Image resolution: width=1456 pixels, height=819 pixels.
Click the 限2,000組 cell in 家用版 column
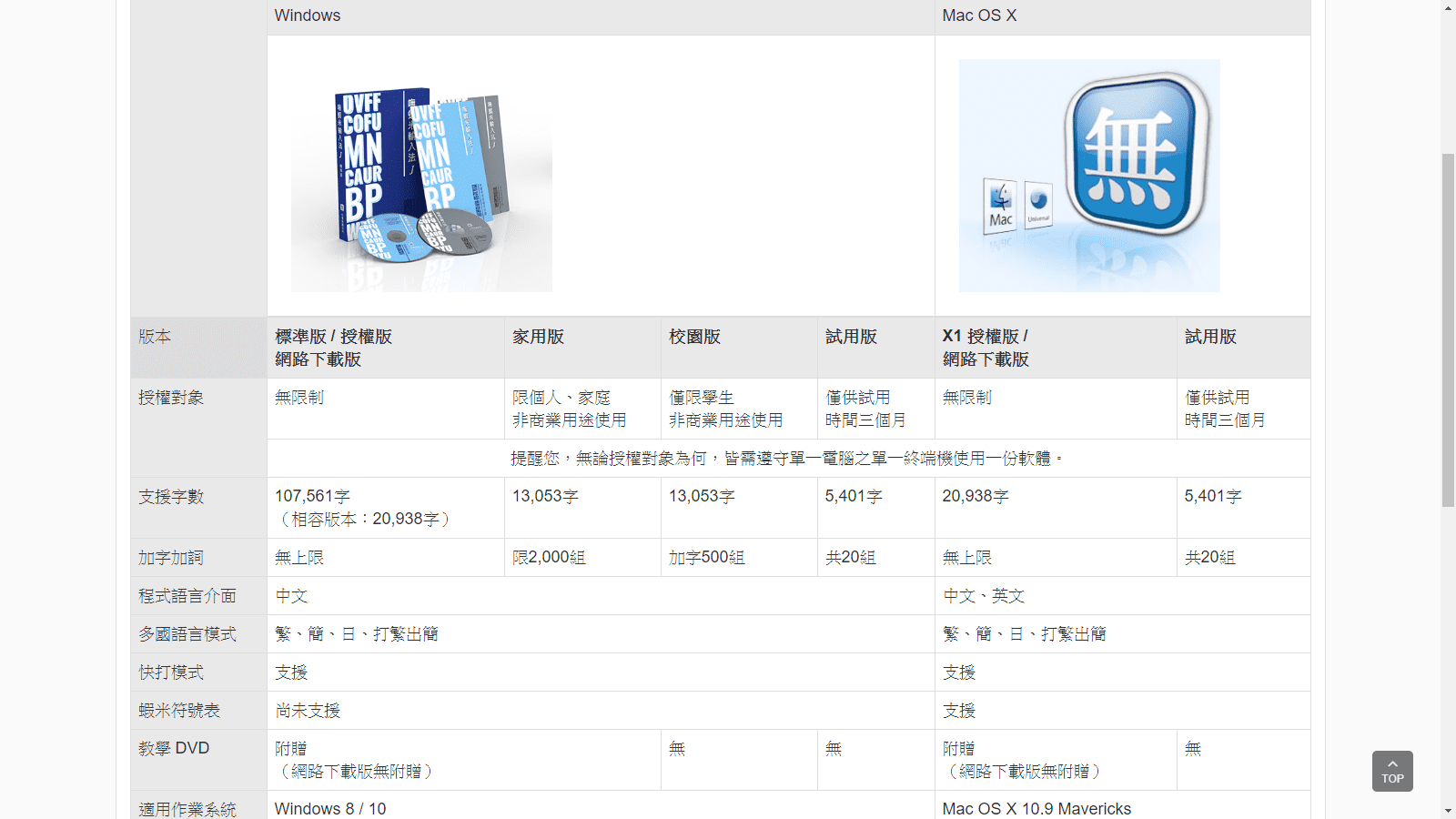coord(549,557)
